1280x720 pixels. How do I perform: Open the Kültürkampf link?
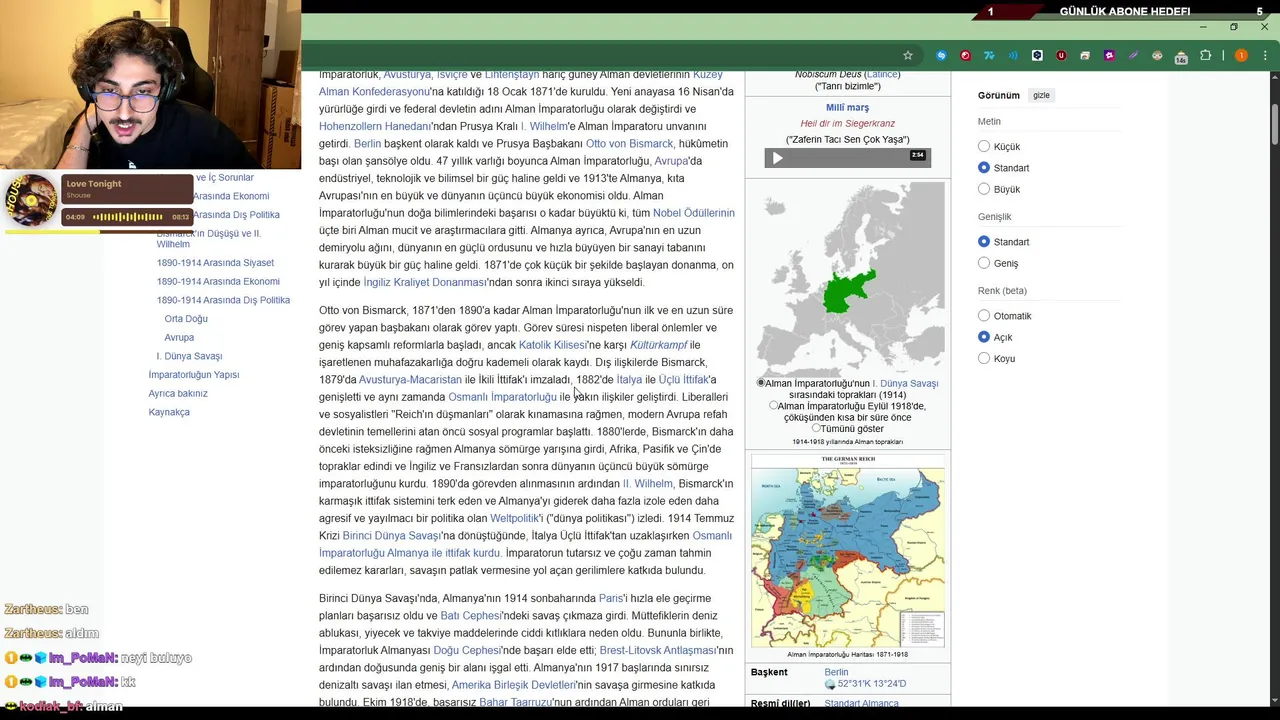(659, 345)
